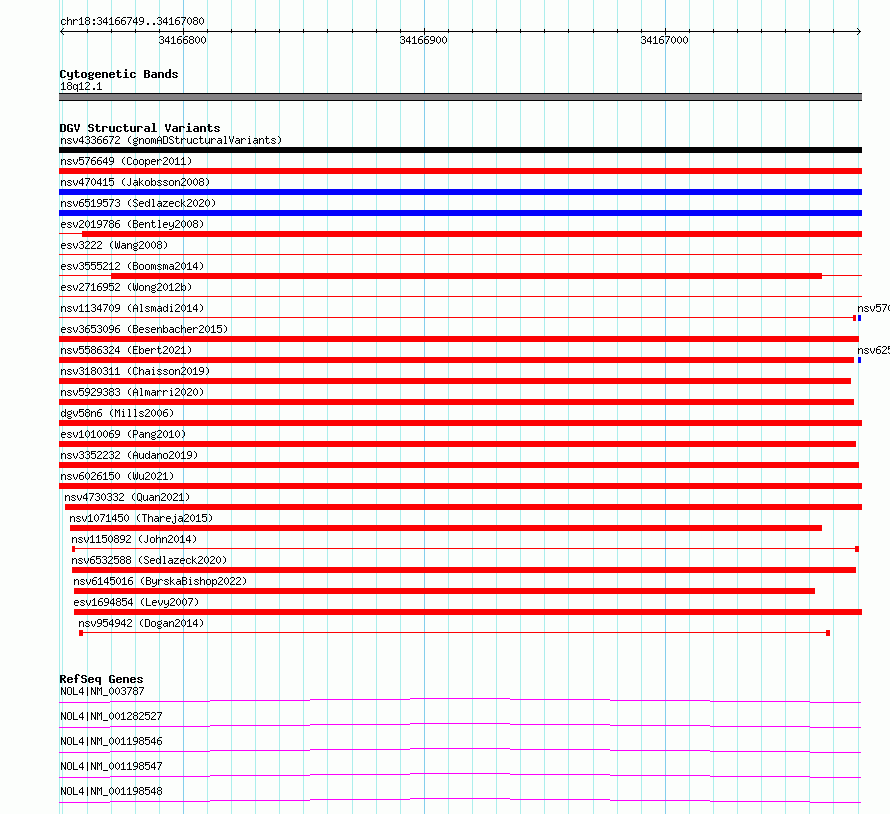Click the red bar under esv1694854 Levy2007

point(468,612)
